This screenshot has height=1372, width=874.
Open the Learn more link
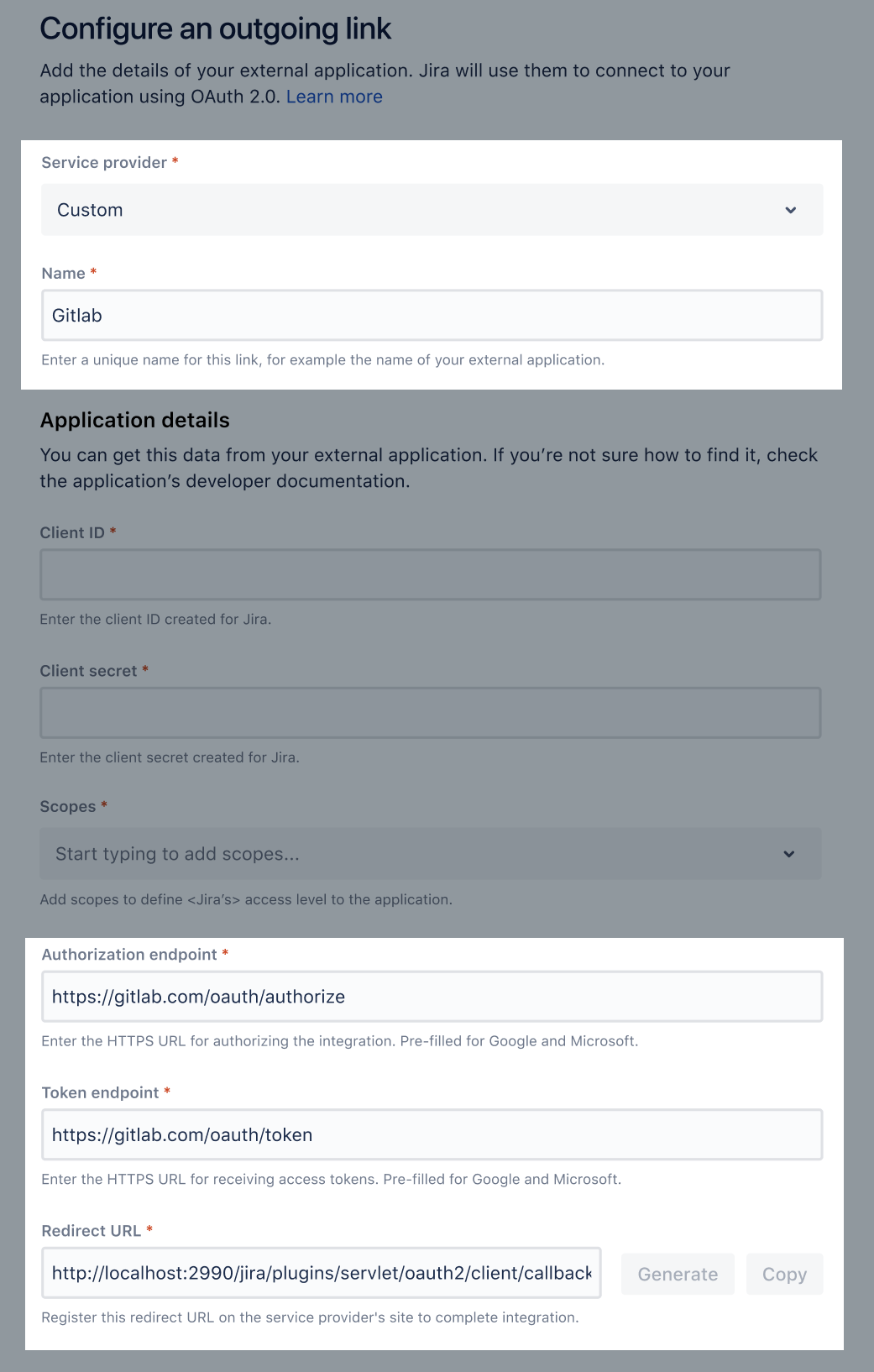tap(334, 97)
